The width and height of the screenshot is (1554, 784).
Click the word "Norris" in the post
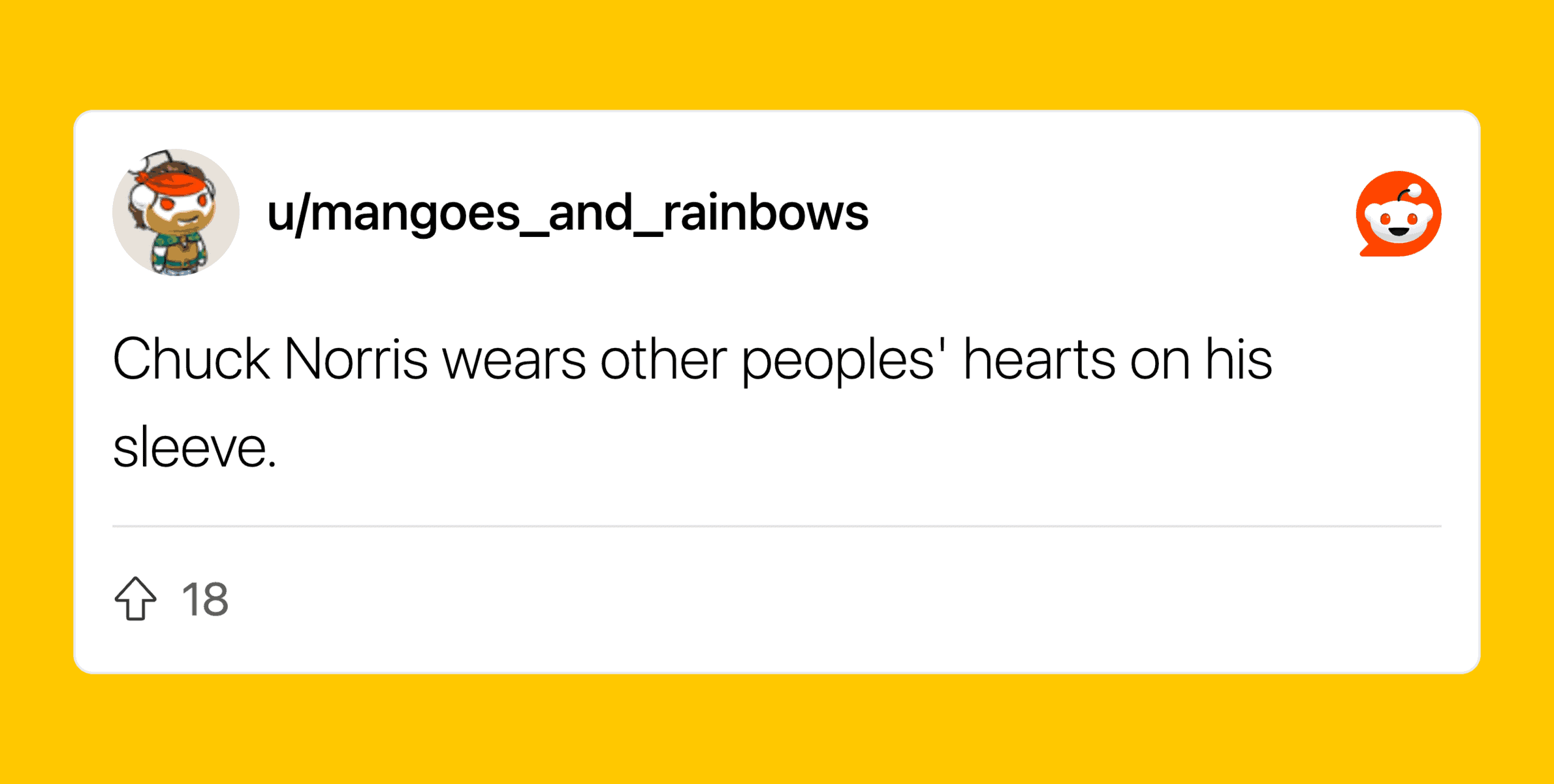point(356,360)
